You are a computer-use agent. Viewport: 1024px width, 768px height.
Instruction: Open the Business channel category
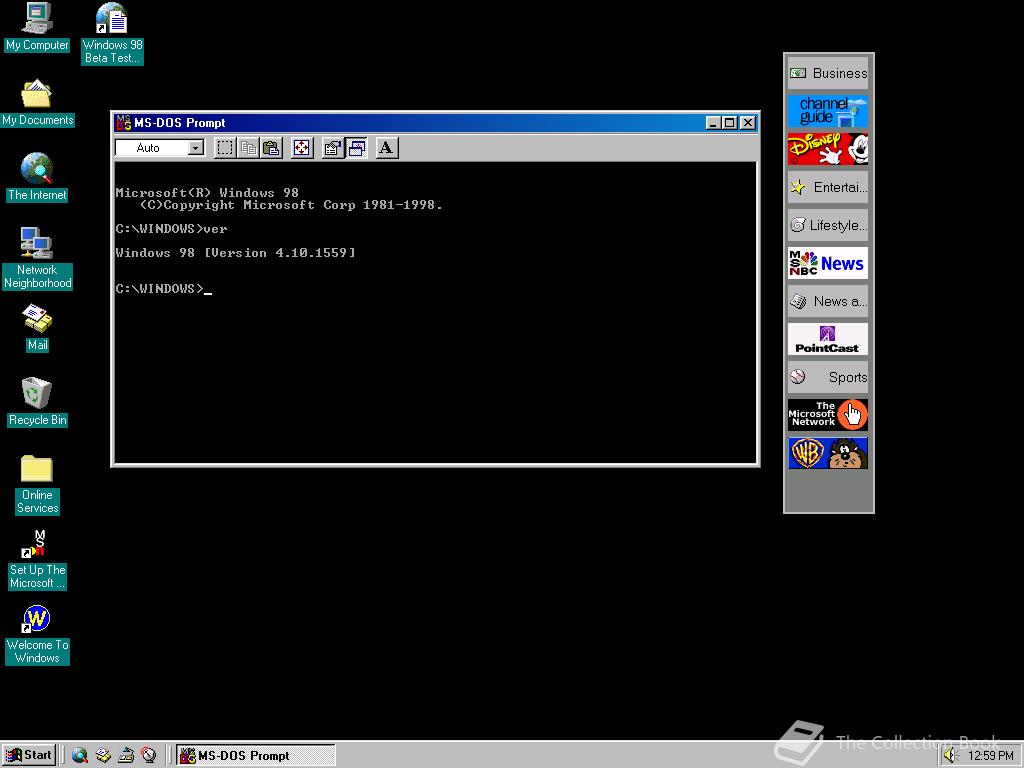[828, 73]
